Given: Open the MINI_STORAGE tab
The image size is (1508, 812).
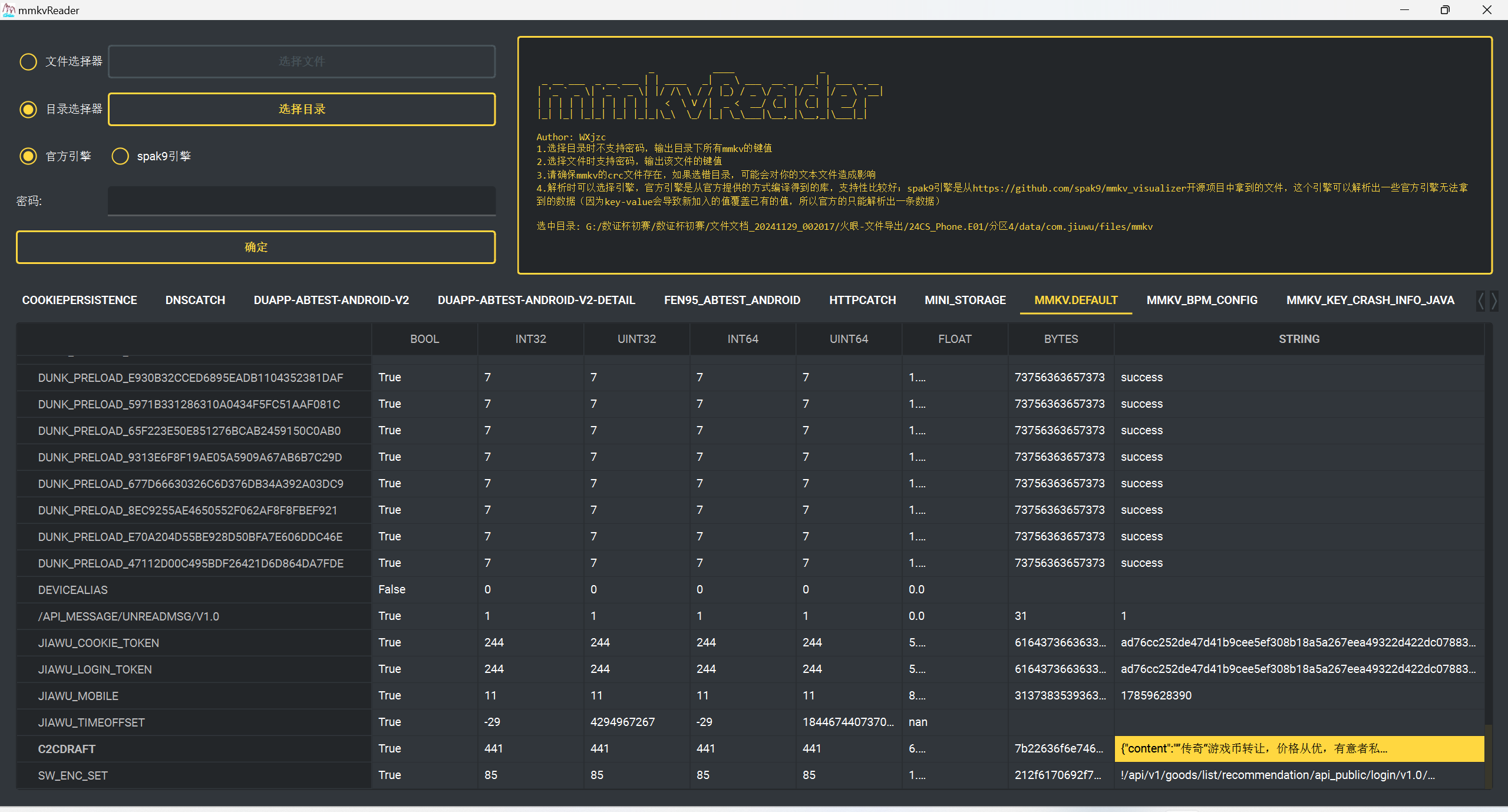Looking at the screenshot, I should 965,301.
